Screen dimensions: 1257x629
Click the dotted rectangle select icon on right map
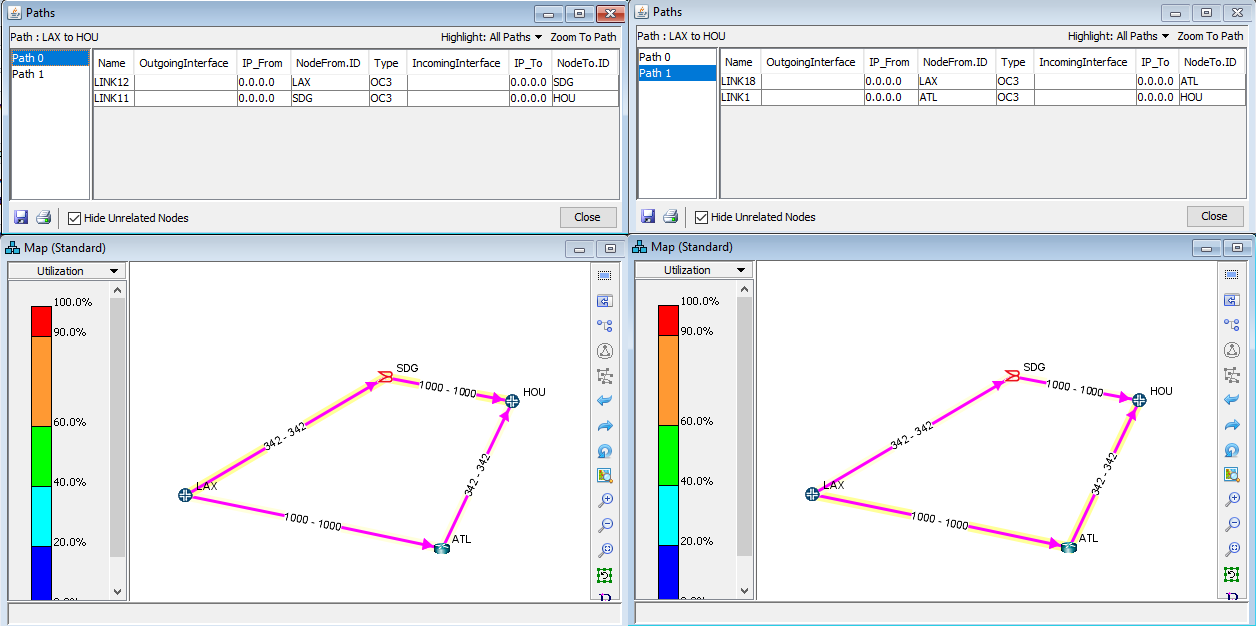tap(1231, 275)
